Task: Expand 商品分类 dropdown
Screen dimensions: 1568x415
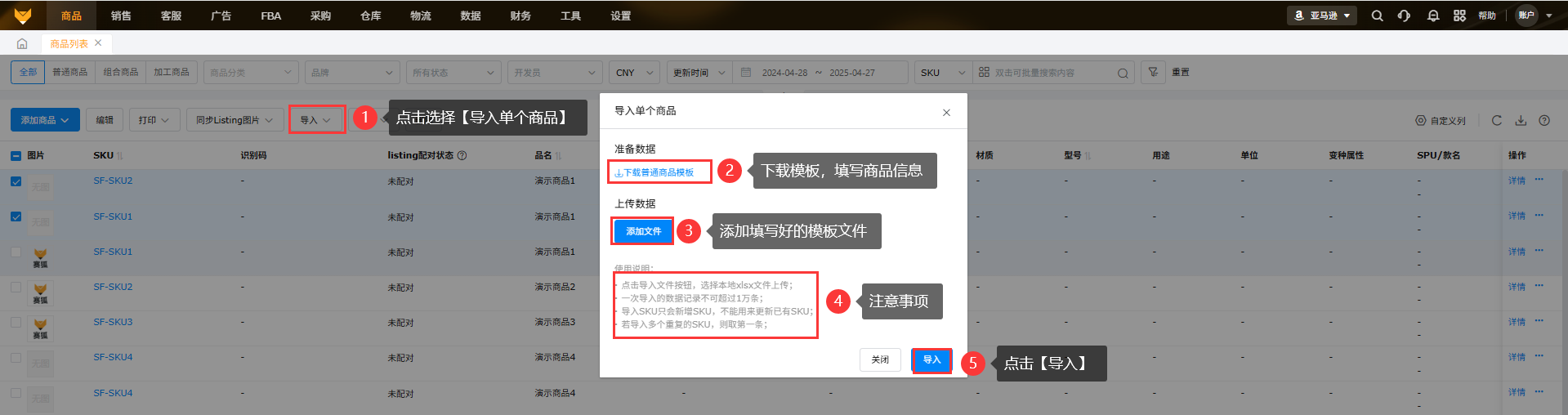Action: point(249,72)
